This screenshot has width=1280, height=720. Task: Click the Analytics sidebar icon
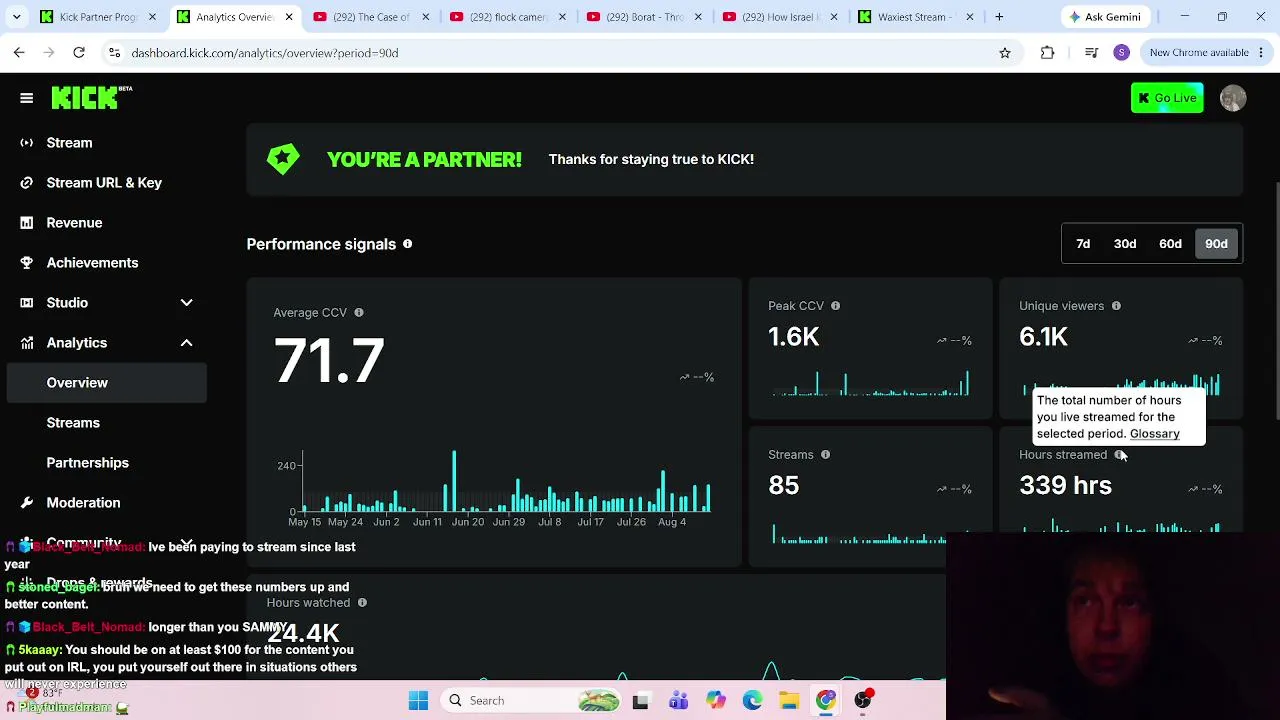pos(27,343)
